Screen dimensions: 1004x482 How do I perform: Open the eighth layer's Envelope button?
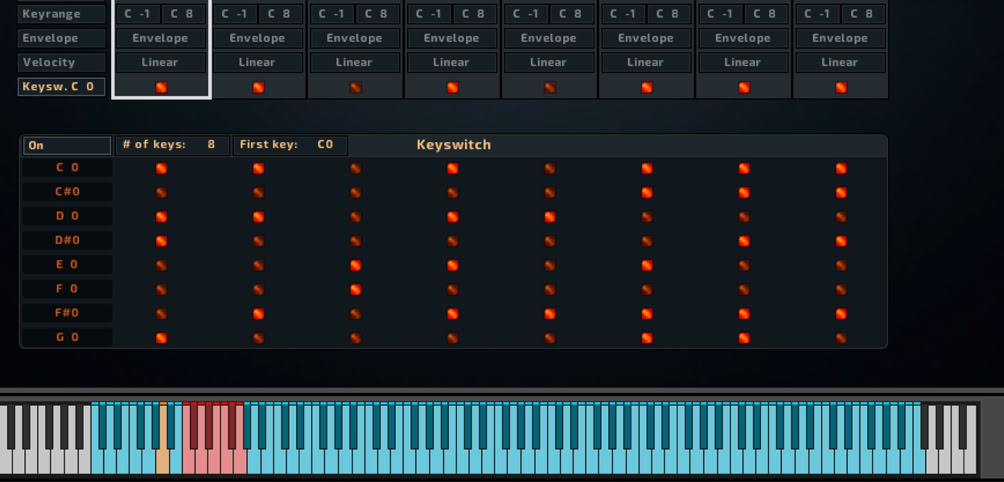pyautogui.click(x=840, y=38)
